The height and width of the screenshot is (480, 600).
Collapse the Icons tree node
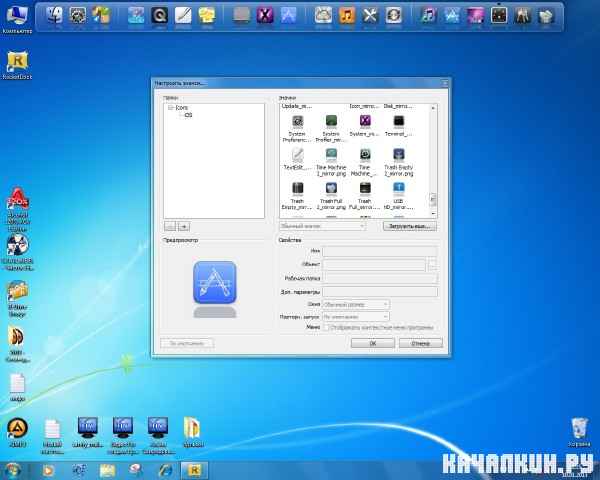(171, 108)
